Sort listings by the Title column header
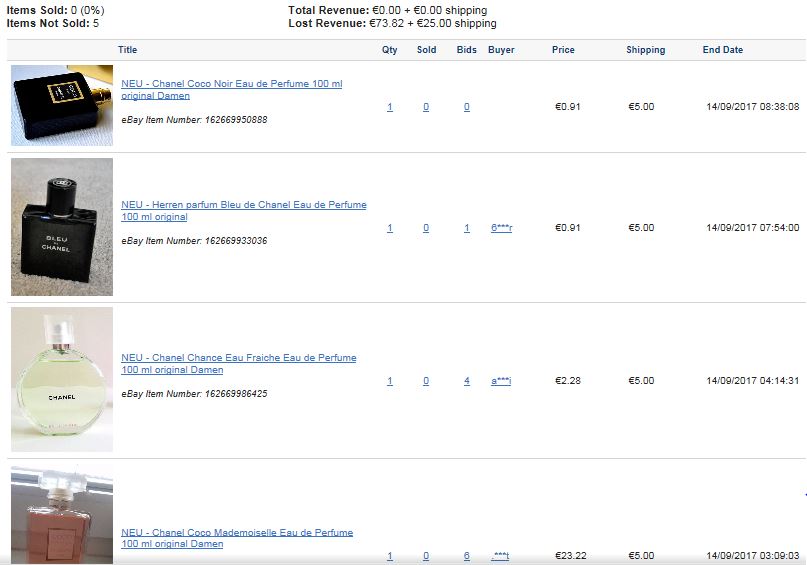The height and width of the screenshot is (565, 807). [x=128, y=49]
